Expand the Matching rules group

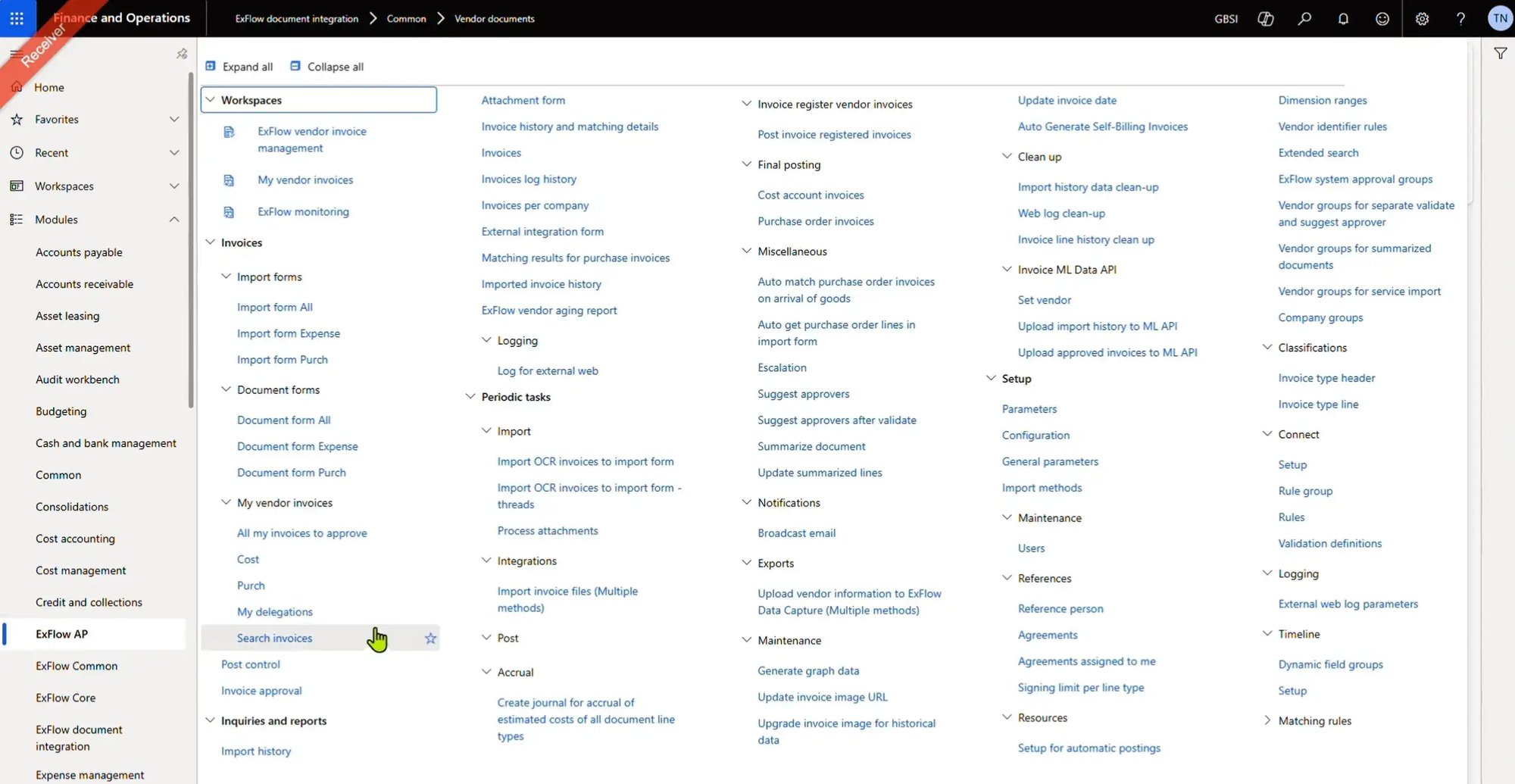click(1267, 720)
